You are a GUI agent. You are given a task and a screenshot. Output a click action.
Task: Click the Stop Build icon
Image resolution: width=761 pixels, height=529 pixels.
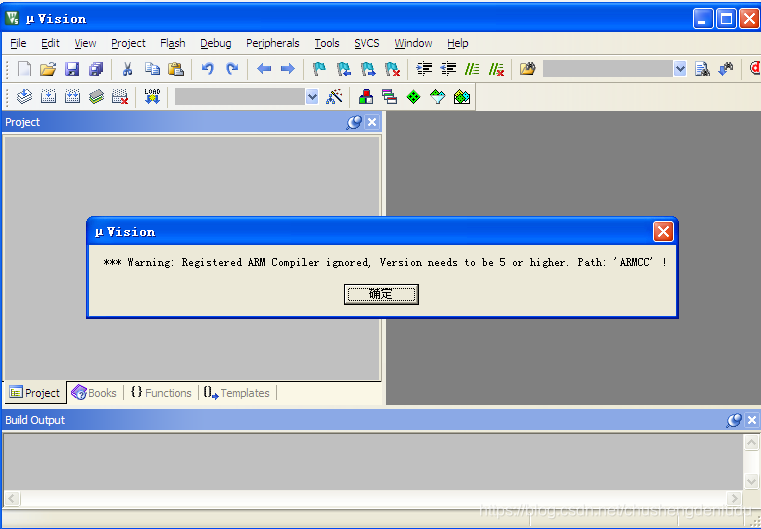click(120, 97)
